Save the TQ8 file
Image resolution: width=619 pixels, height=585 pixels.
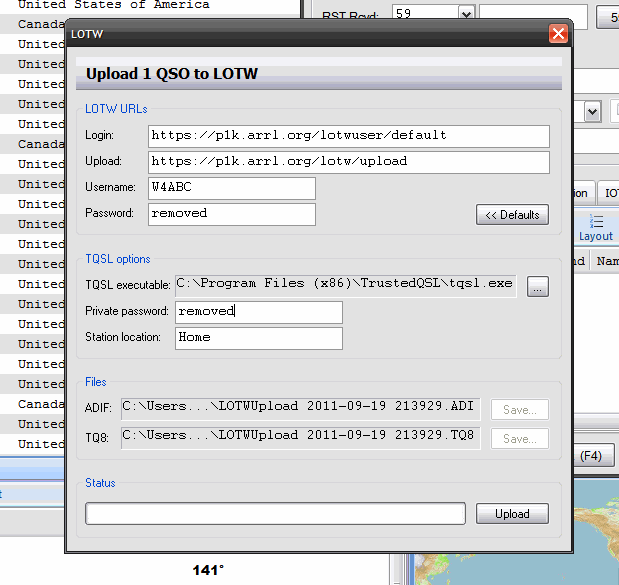coord(520,439)
